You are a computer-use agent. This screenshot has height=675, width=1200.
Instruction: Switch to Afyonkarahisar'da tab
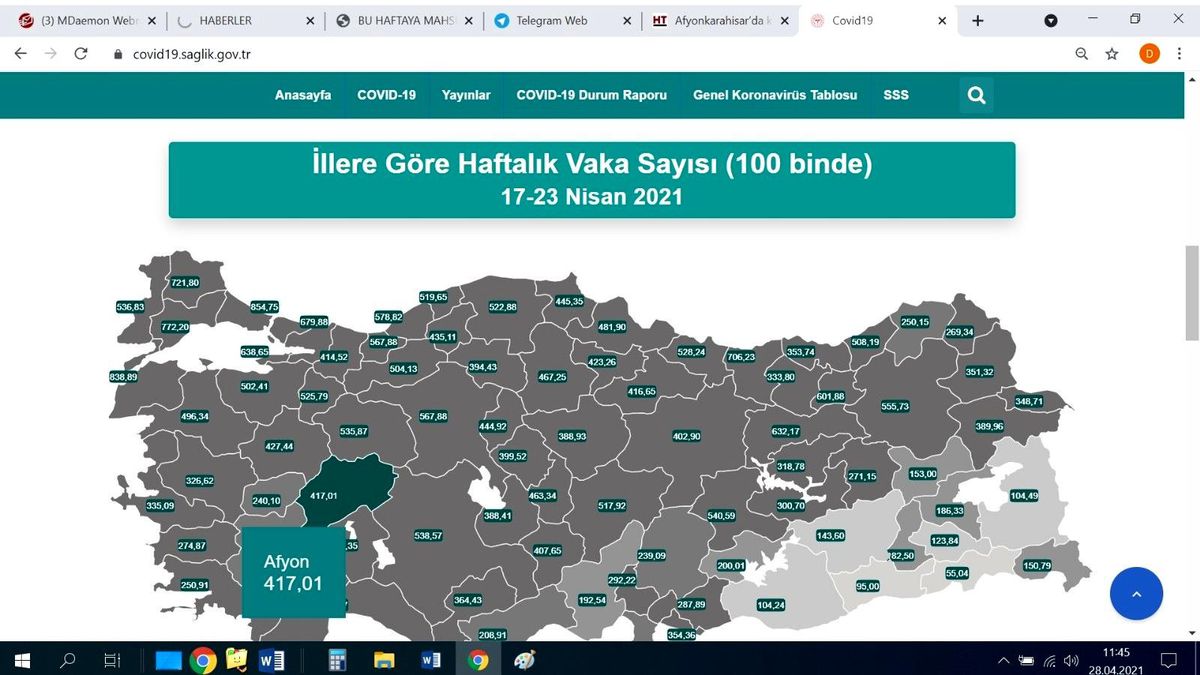click(x=720, y=20)
